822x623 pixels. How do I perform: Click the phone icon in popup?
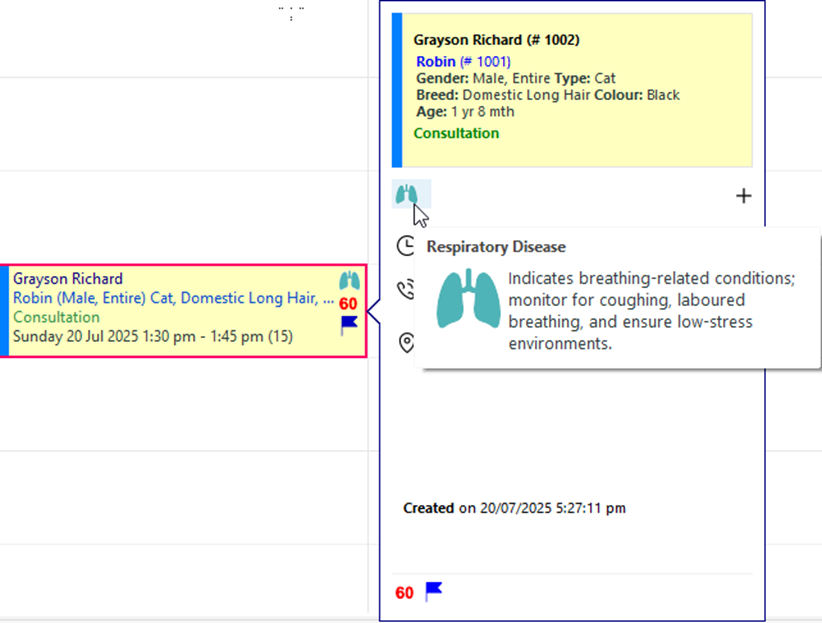[406, 290]
